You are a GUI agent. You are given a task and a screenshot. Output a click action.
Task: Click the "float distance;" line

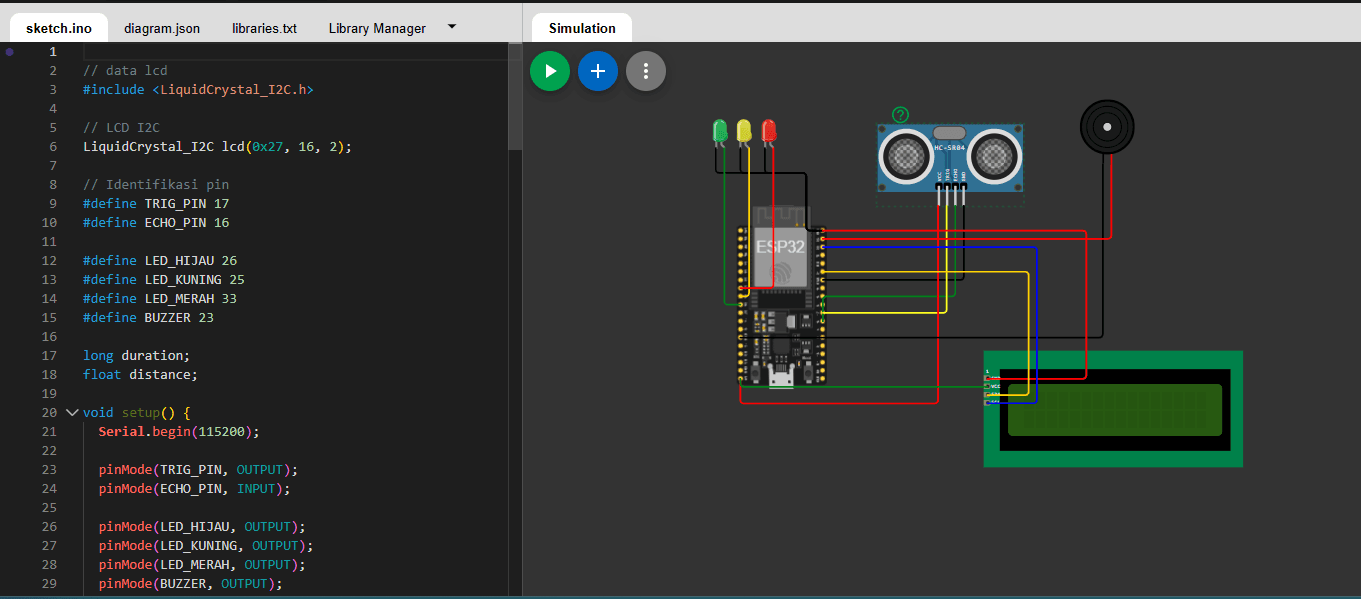click(140, 374)
